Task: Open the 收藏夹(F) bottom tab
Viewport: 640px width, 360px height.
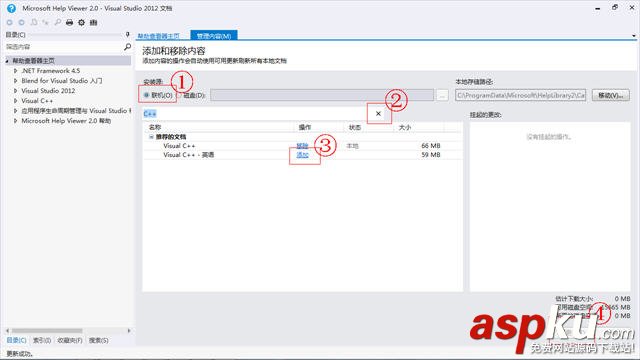Action: coord(70,340)
